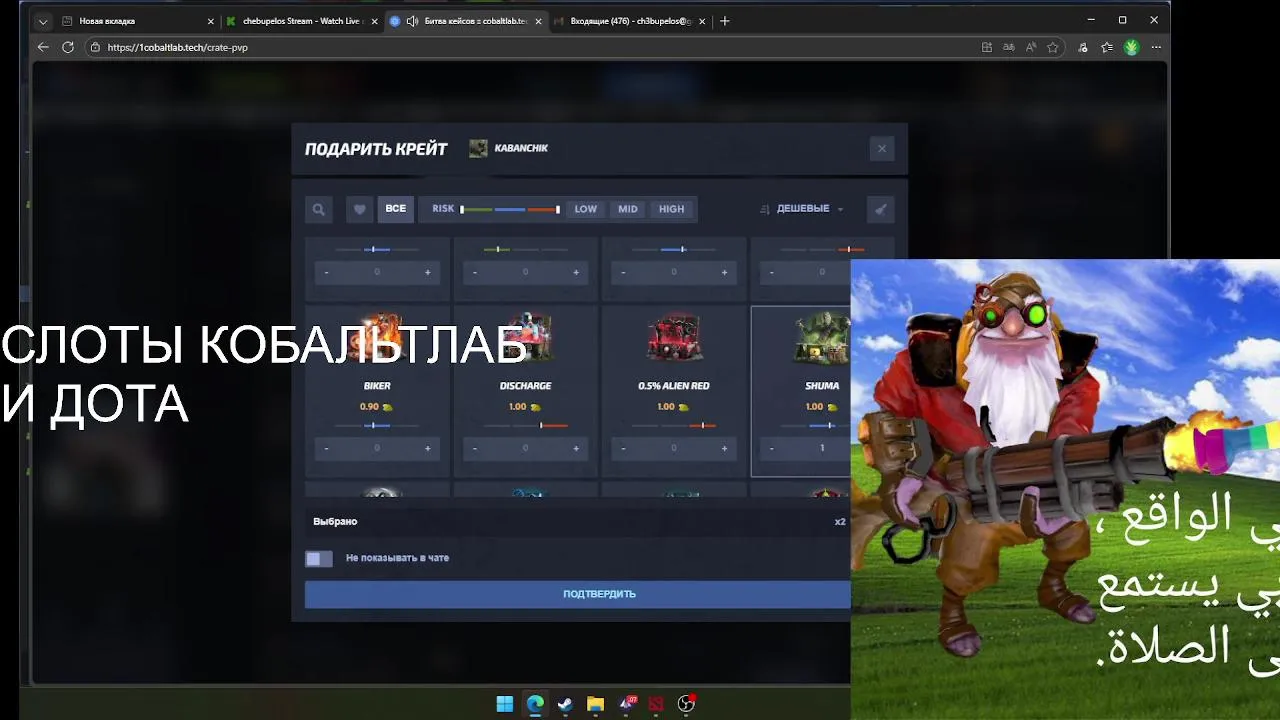
Task: Click left handle of RISK range slider
Action: point(462,209)
